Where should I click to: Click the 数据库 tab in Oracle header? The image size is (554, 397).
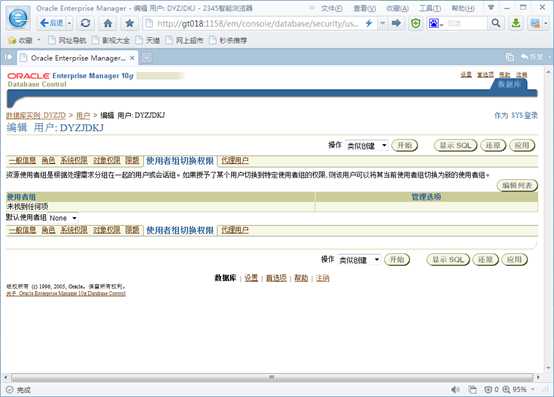click(x=509, y=84)
